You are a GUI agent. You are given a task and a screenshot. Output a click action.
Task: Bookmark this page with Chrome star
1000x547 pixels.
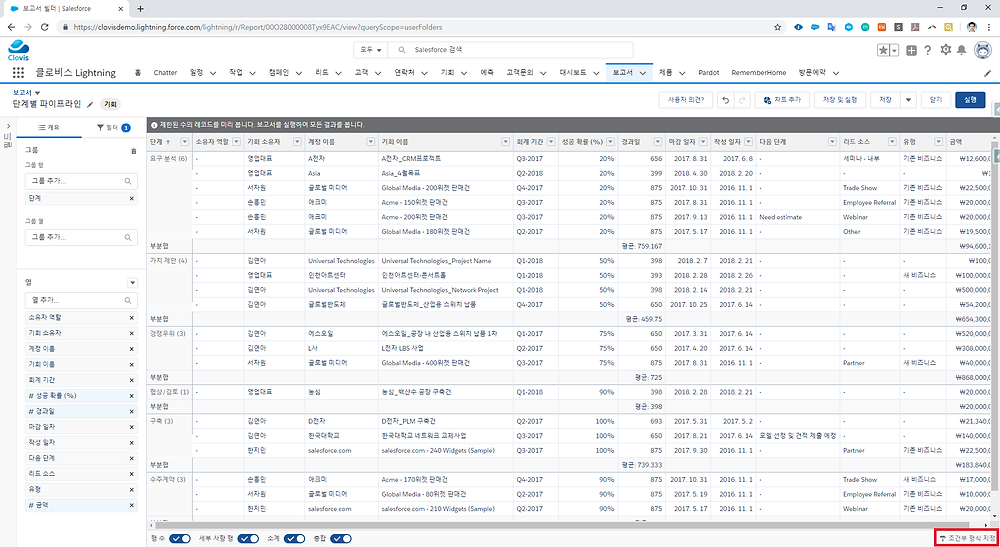(x=777, y=27)
